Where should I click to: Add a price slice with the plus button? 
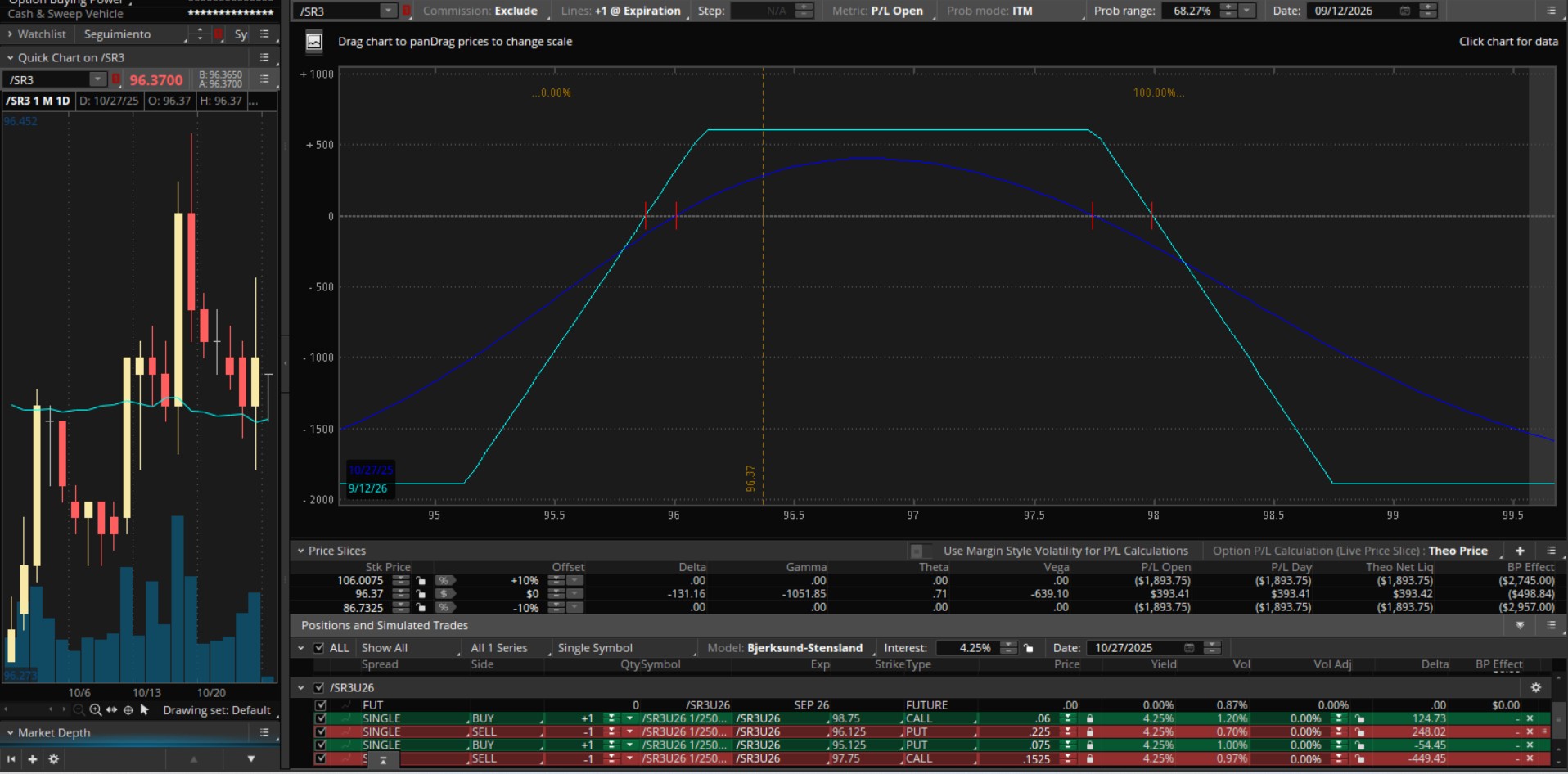pos(1520,551)
